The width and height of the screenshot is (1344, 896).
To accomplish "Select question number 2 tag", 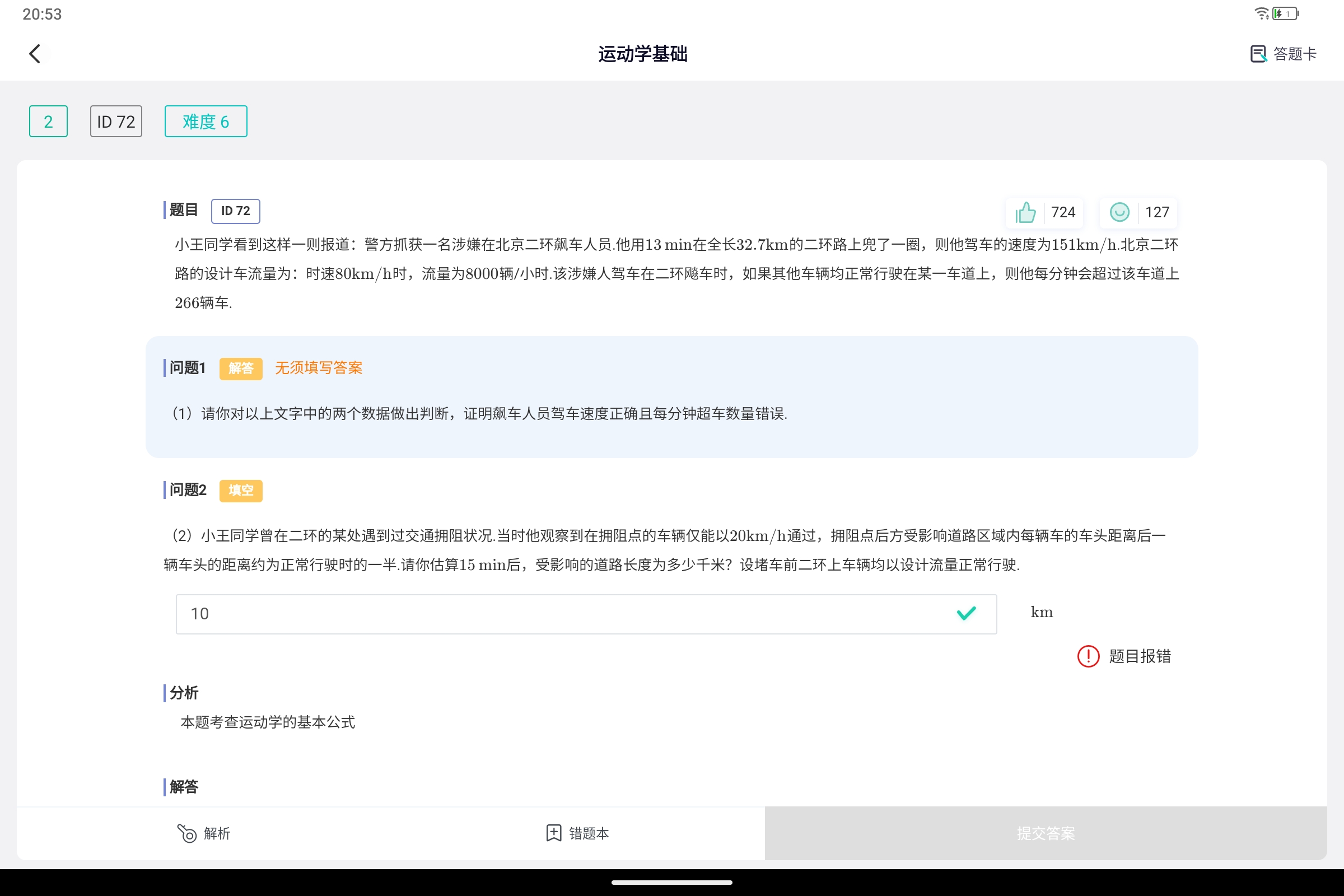I will 49,121.
